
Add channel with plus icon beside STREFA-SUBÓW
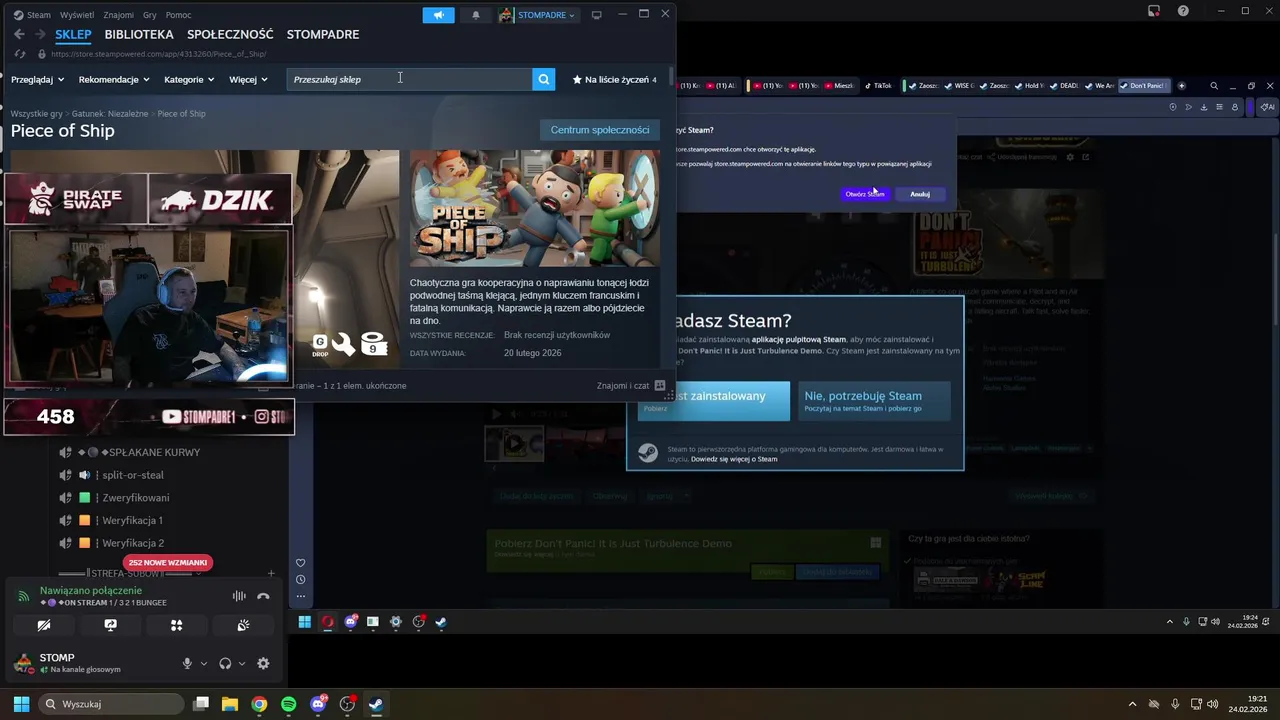click(x=271, y=574)
